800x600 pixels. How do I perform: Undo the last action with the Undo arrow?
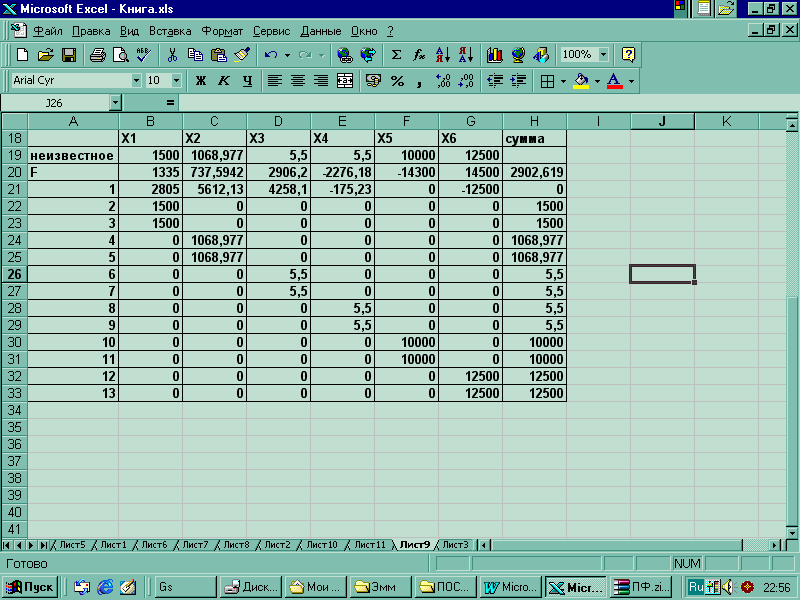click(271, 55)
